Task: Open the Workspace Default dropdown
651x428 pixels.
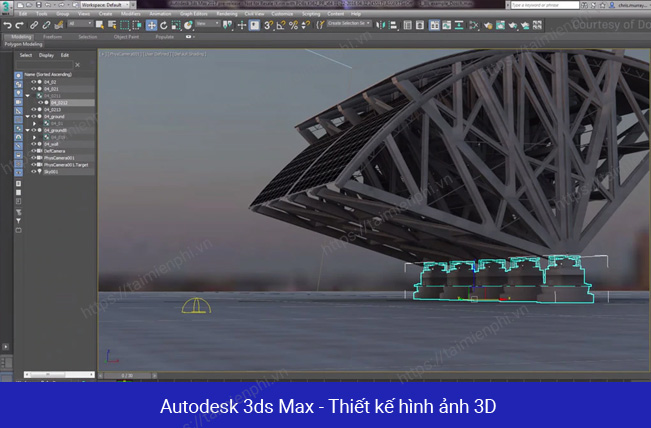Action: (105, 5)
